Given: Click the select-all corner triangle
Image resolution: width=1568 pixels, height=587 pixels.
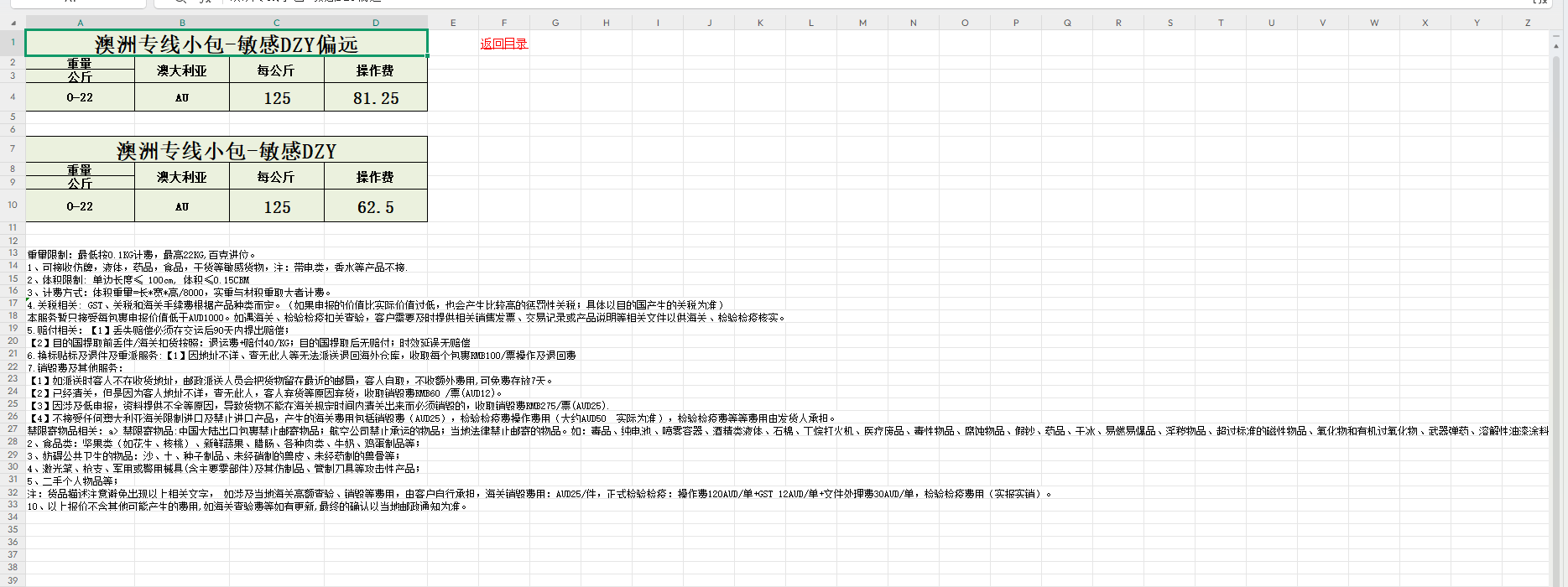Looking at the screenshot, I should tap(13, 23).
